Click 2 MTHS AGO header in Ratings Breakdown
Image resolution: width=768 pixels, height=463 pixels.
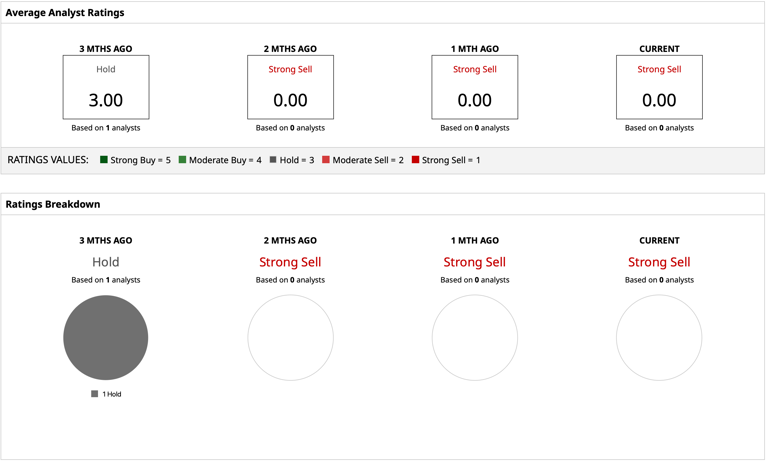(x=290, y=241)
